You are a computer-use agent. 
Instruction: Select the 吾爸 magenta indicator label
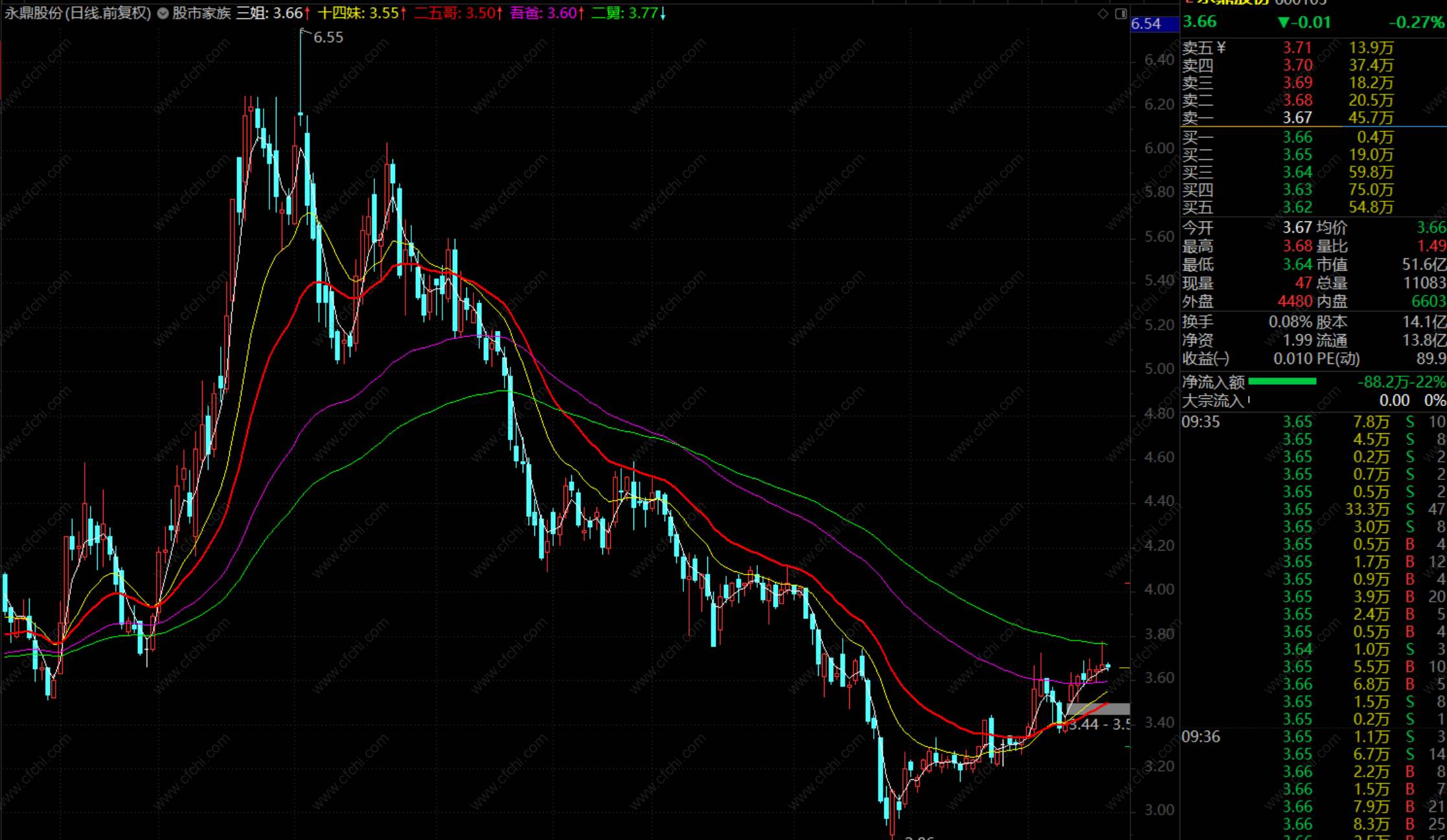click(x=526, y=14)
